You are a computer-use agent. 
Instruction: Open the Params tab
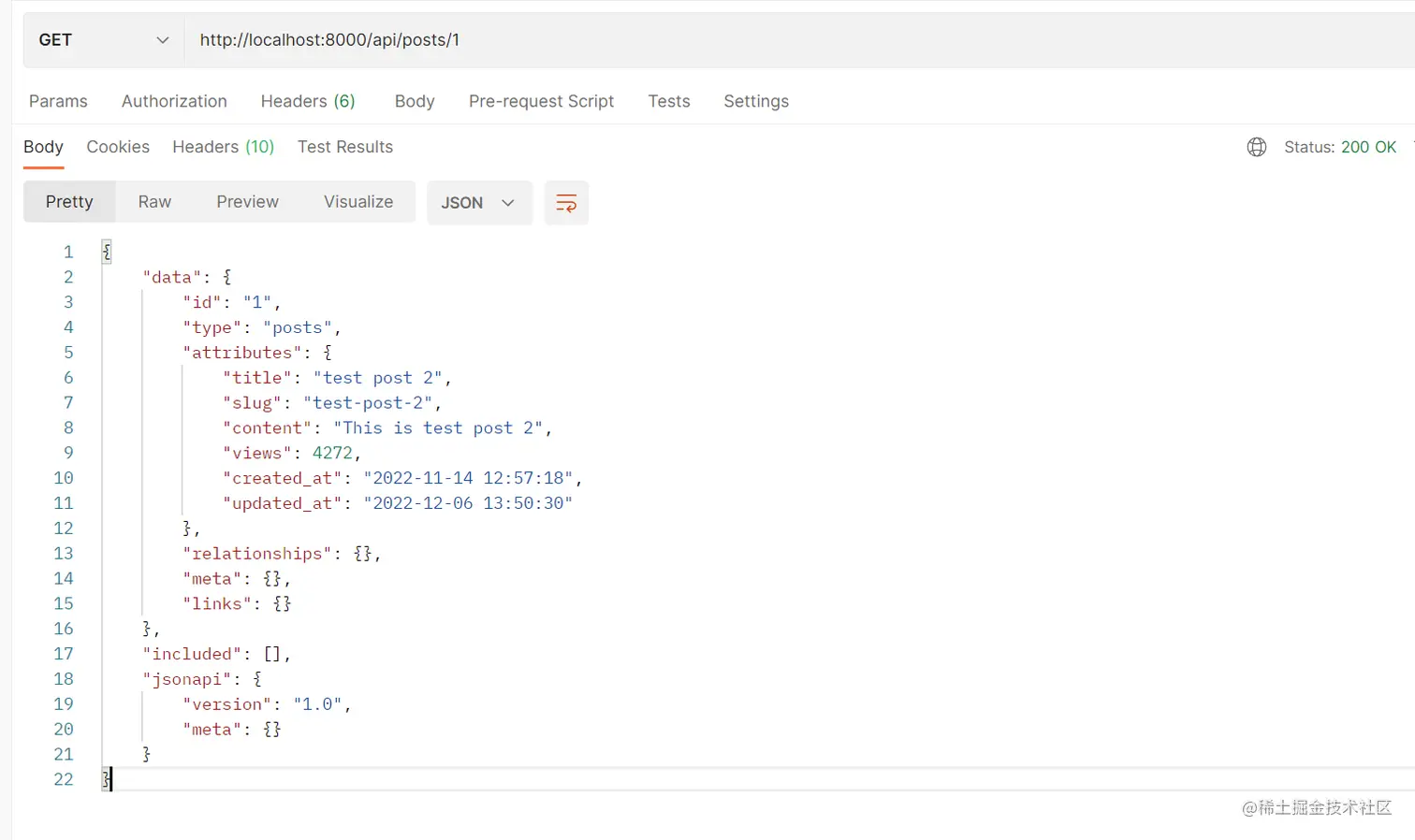tap(58, 101)
